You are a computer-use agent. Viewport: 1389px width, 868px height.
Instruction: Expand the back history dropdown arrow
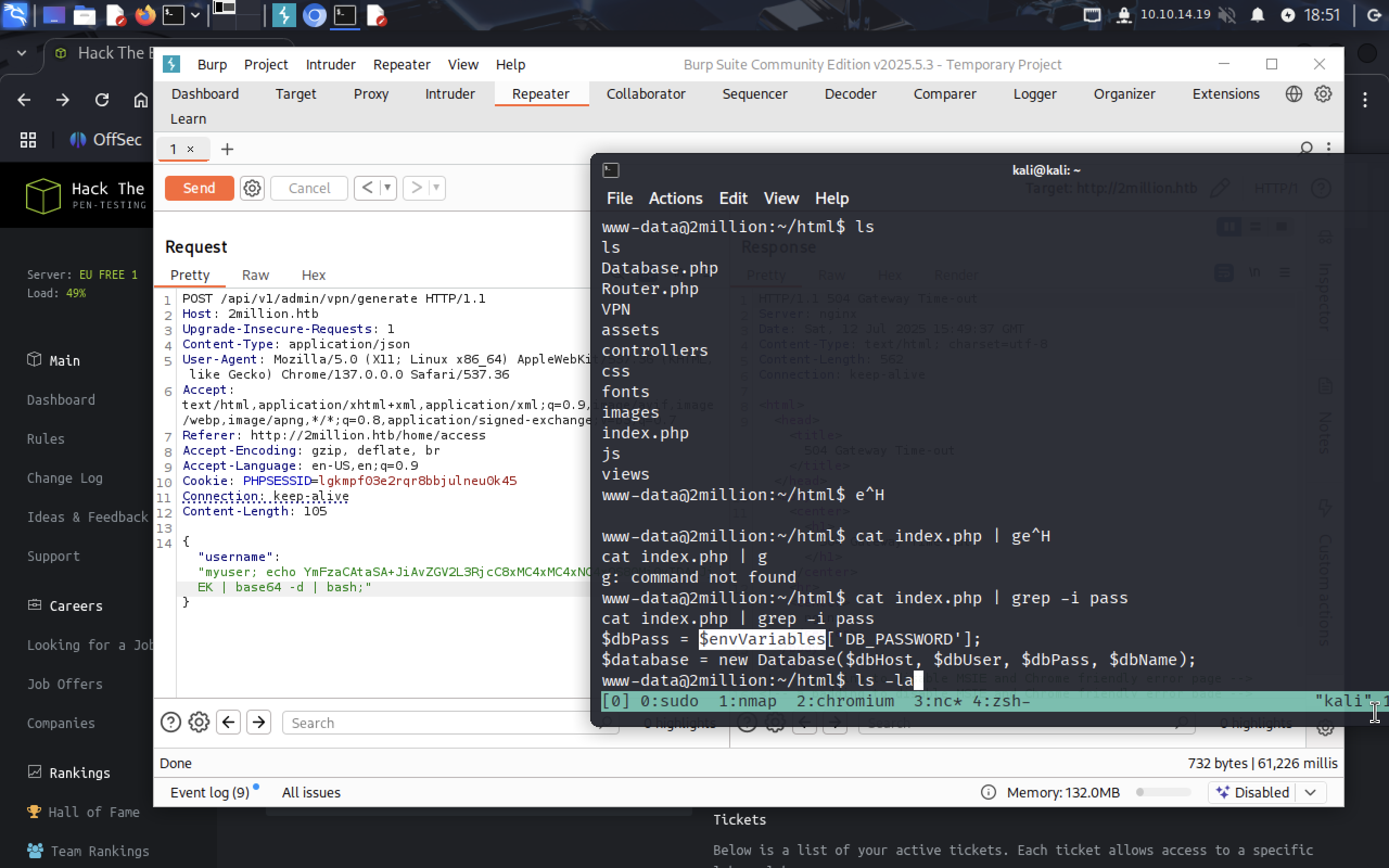pos(388,188)
